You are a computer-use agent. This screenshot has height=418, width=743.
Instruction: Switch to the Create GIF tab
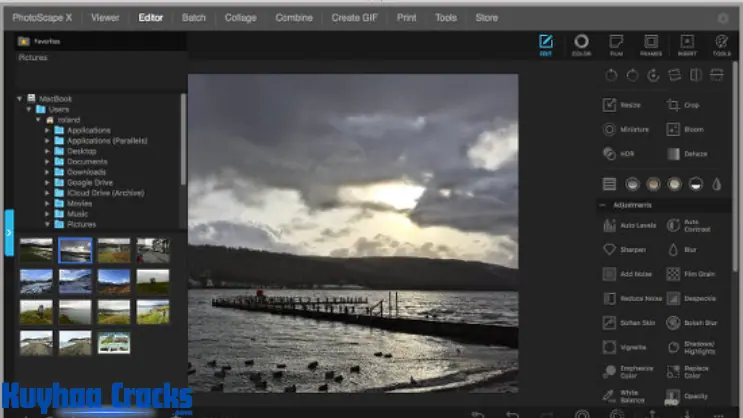[354, 18]
